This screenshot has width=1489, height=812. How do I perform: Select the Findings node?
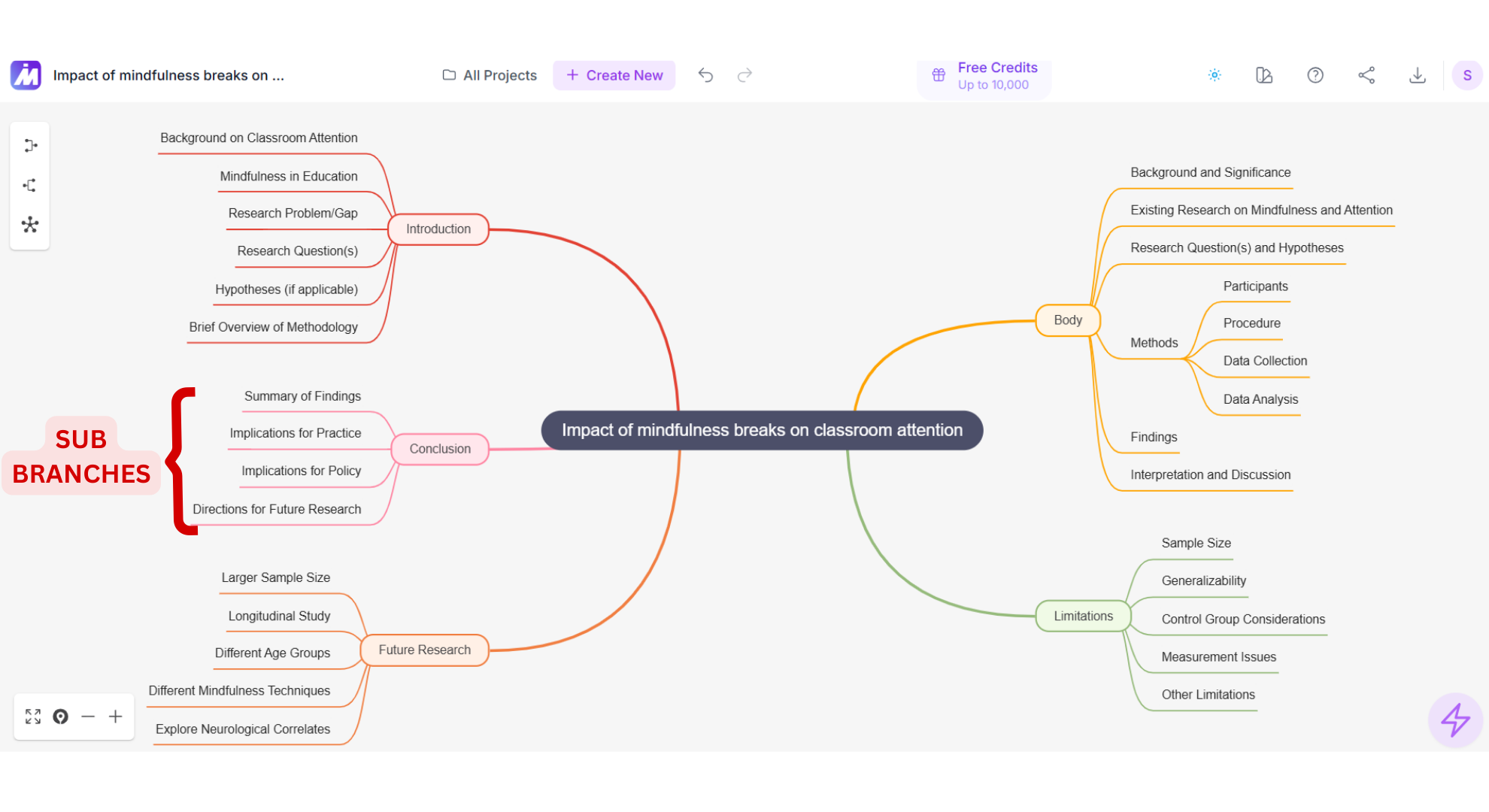pos(1154,437)
